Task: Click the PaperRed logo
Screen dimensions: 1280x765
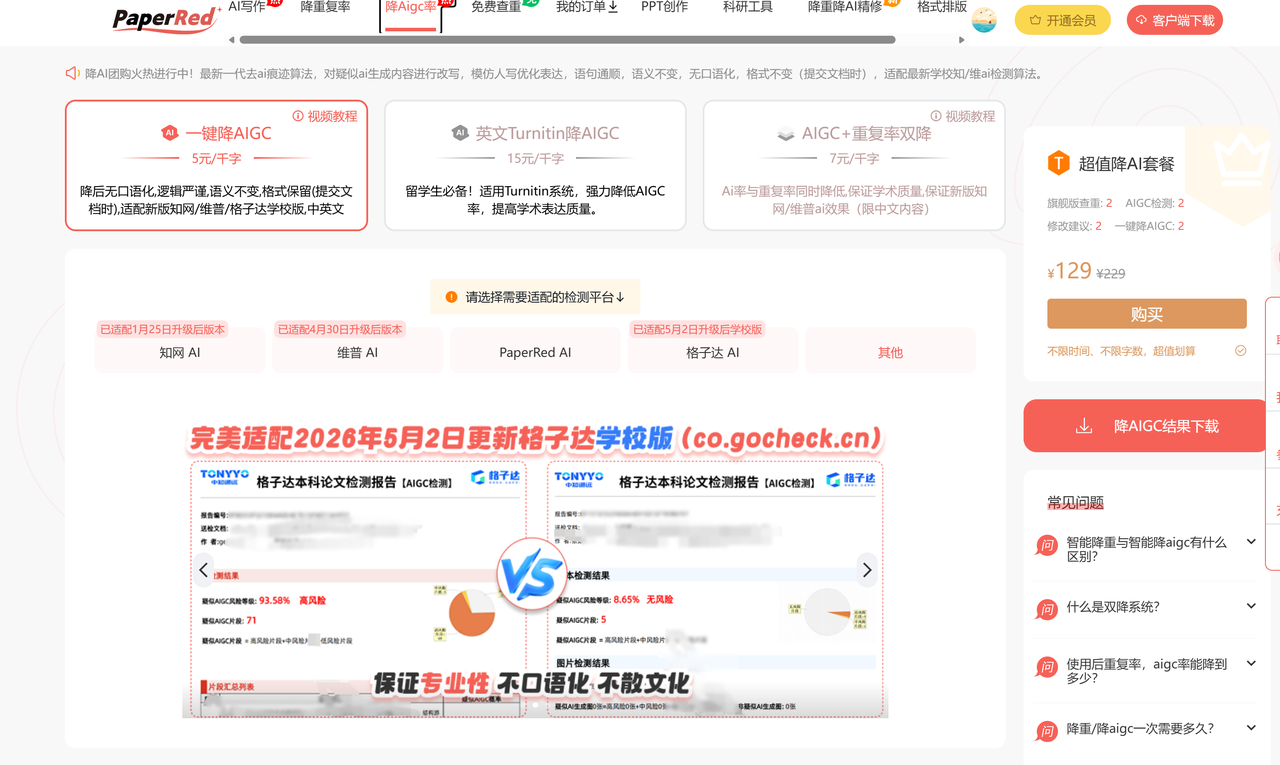Action: click(166, 18)
